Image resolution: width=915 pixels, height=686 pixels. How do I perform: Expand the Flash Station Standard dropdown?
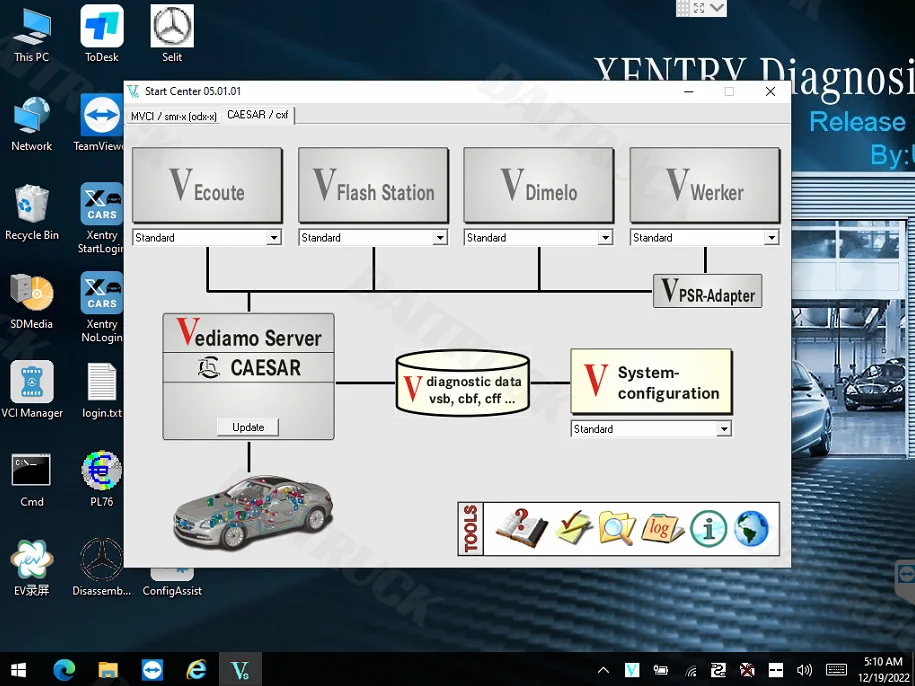(x=440, y=237)
